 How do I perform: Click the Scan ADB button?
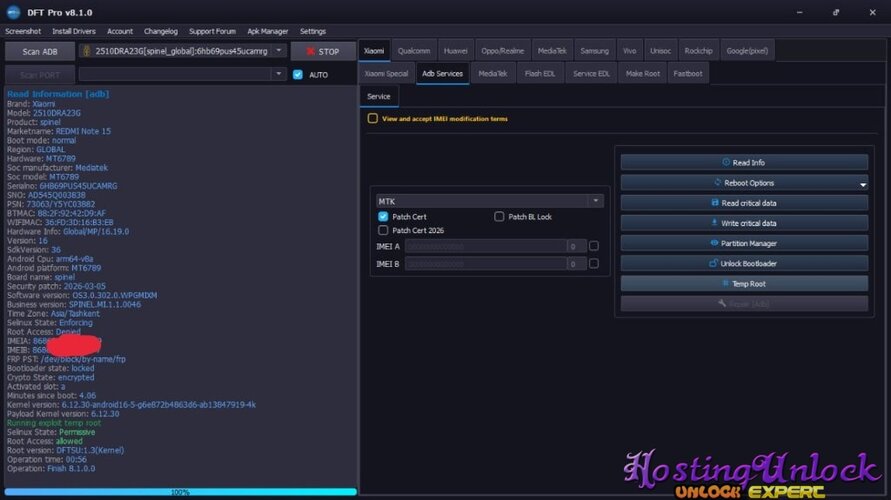pos(40,51)
